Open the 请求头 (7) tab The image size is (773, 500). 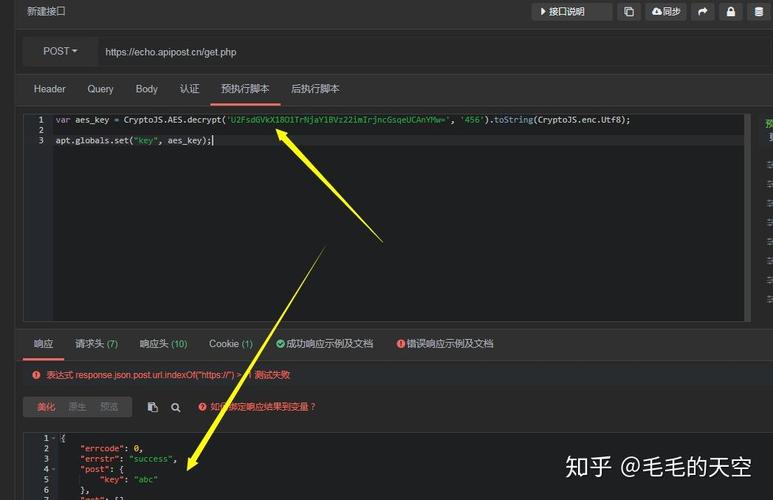[96, 344]
